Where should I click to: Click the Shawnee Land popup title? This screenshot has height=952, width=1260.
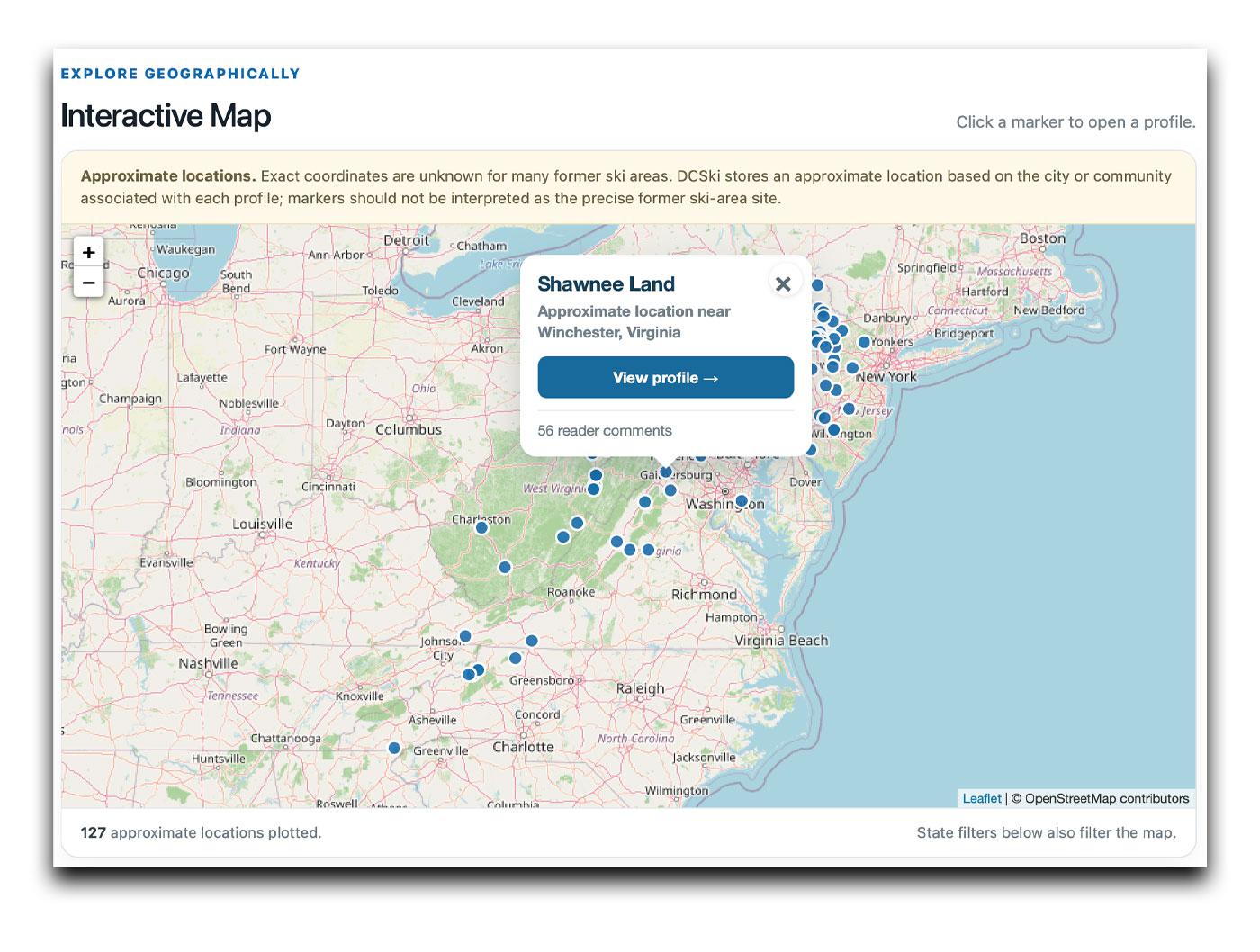[x=606, y=284]
